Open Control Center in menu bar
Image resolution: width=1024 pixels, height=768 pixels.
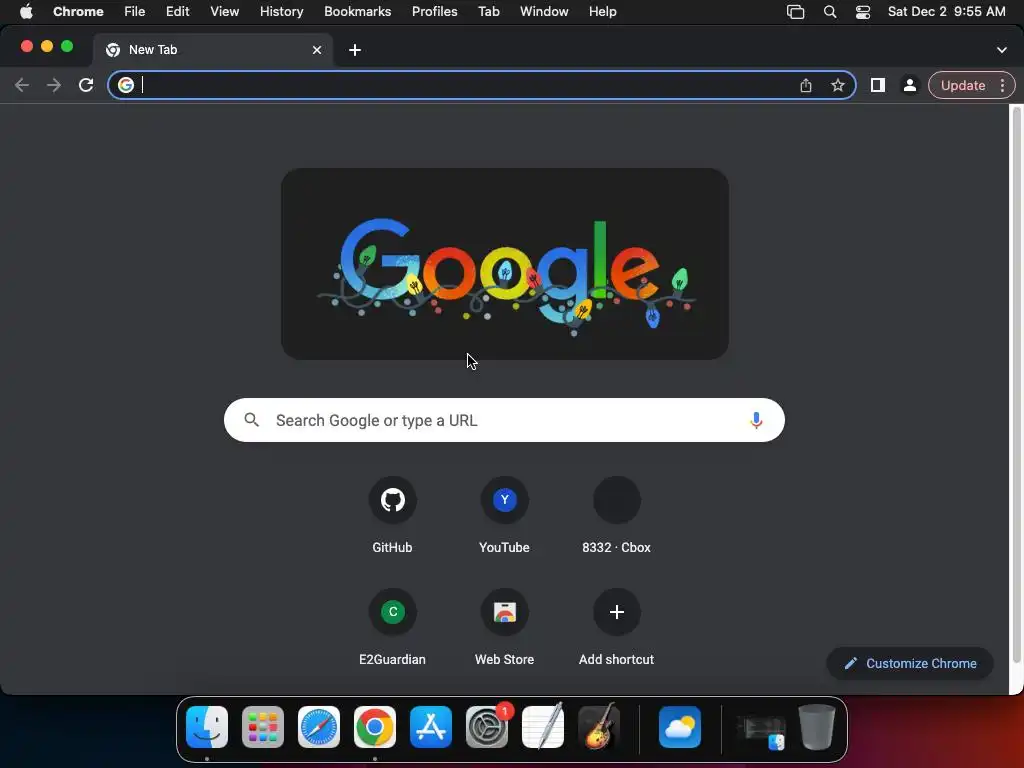pos(863,12)
